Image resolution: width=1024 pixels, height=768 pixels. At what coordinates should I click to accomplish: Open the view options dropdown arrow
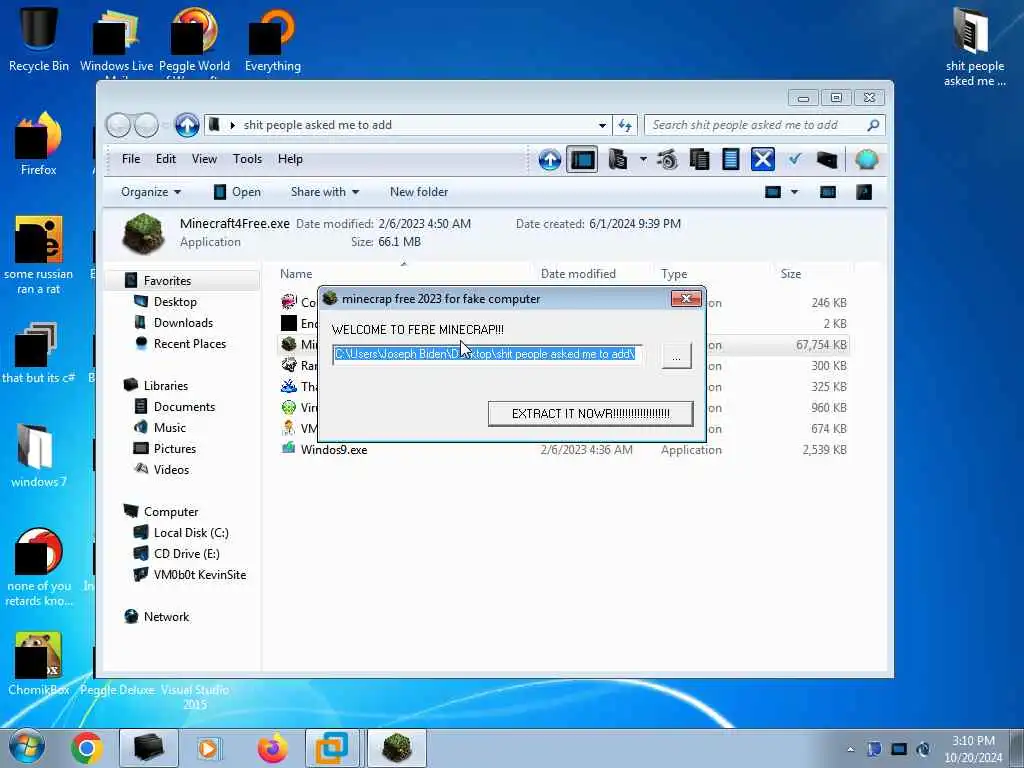[794, 192]
